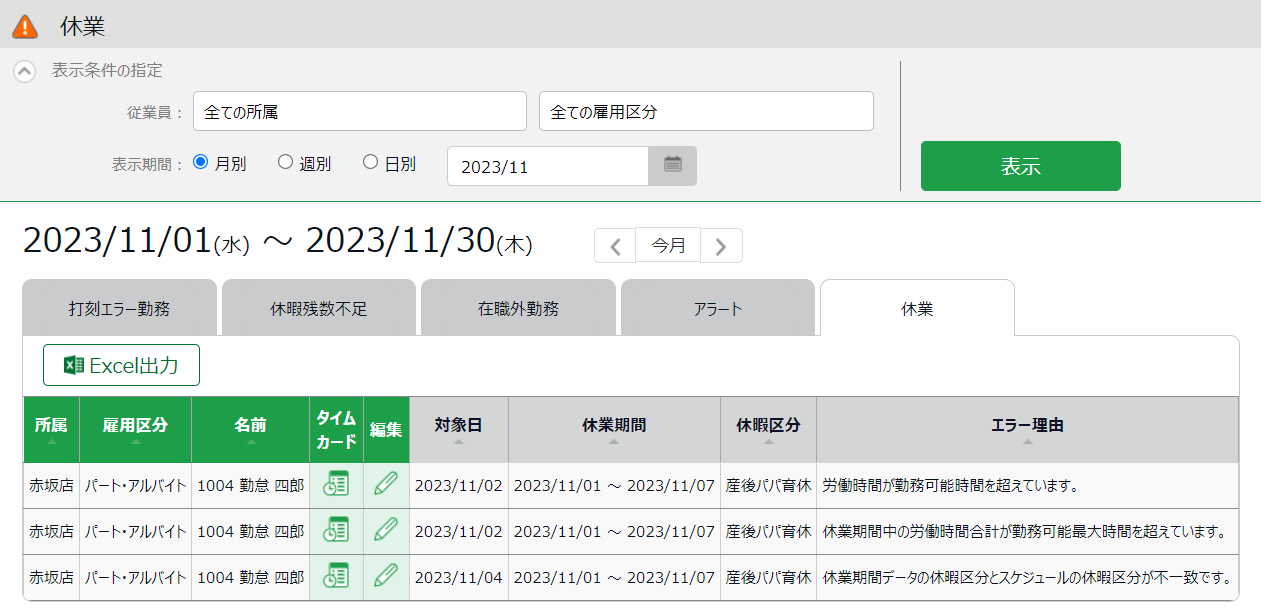Open timecard icon for the first row
Image resolution: width=1261 pixels, height=615 pixels.
coord(336,485)
